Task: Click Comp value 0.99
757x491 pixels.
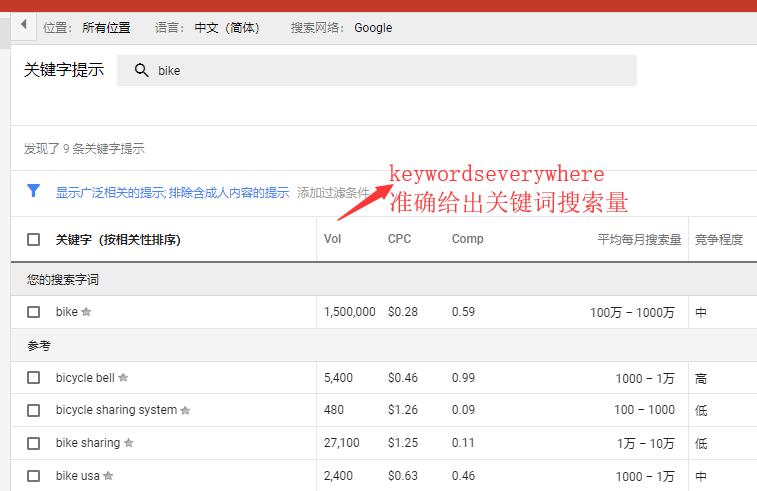Action: (x=463, y=378)
